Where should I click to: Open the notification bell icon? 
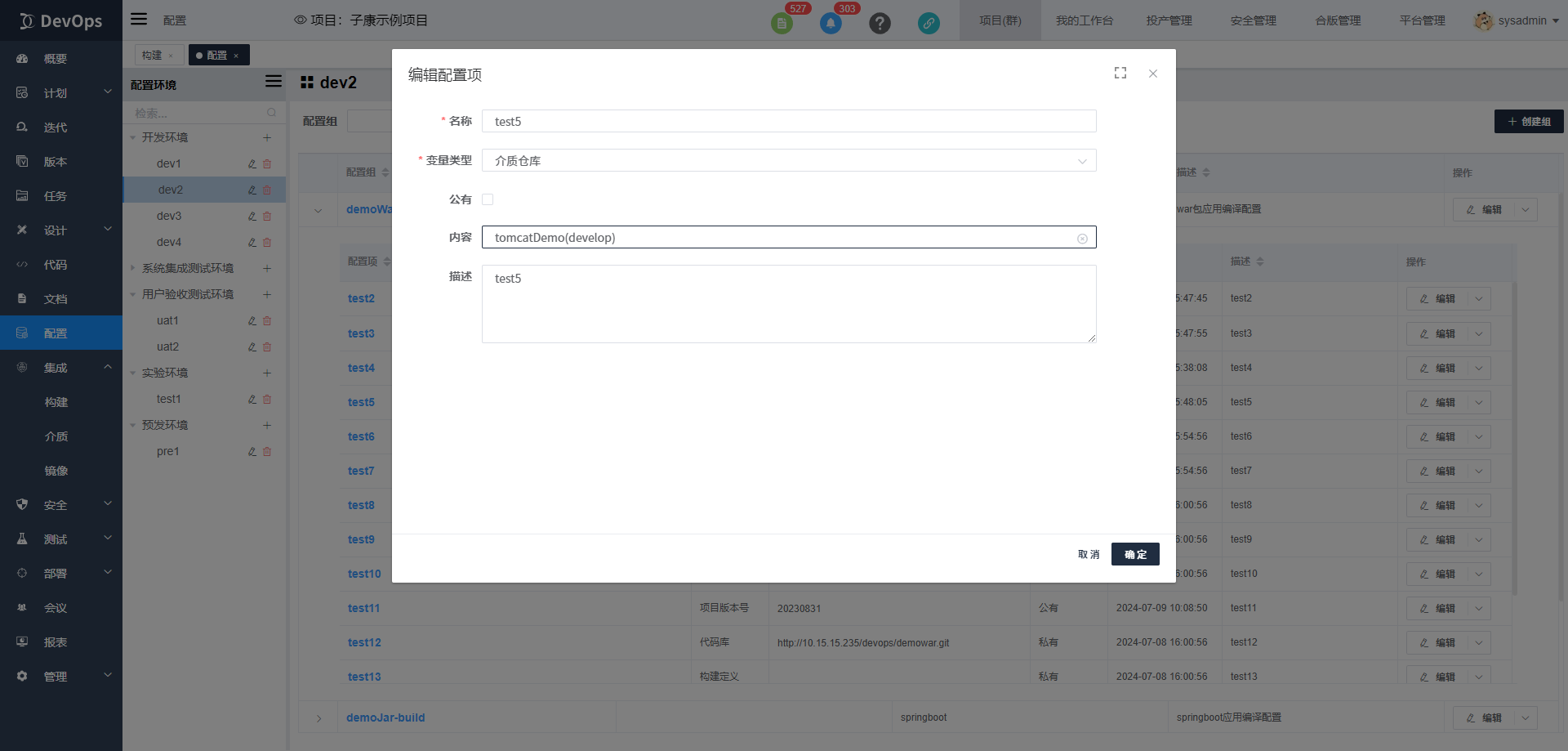click(831, 23)
